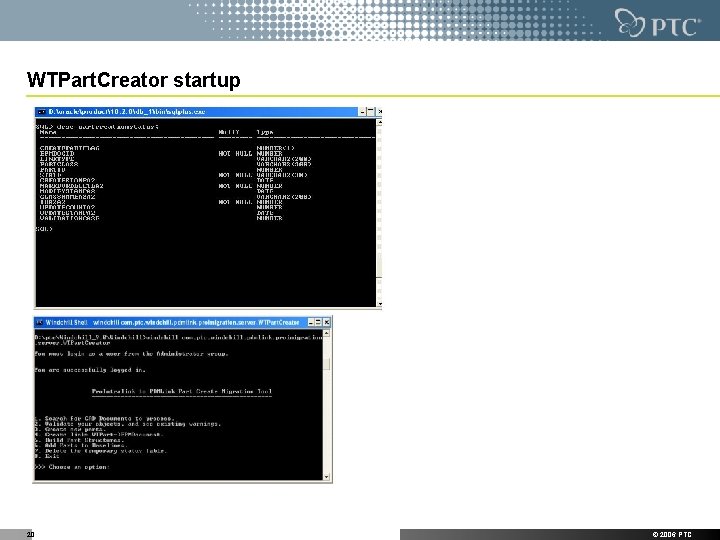Maximize the Windchill Shell window
The image size is (720, 540).
click(319, 322)
